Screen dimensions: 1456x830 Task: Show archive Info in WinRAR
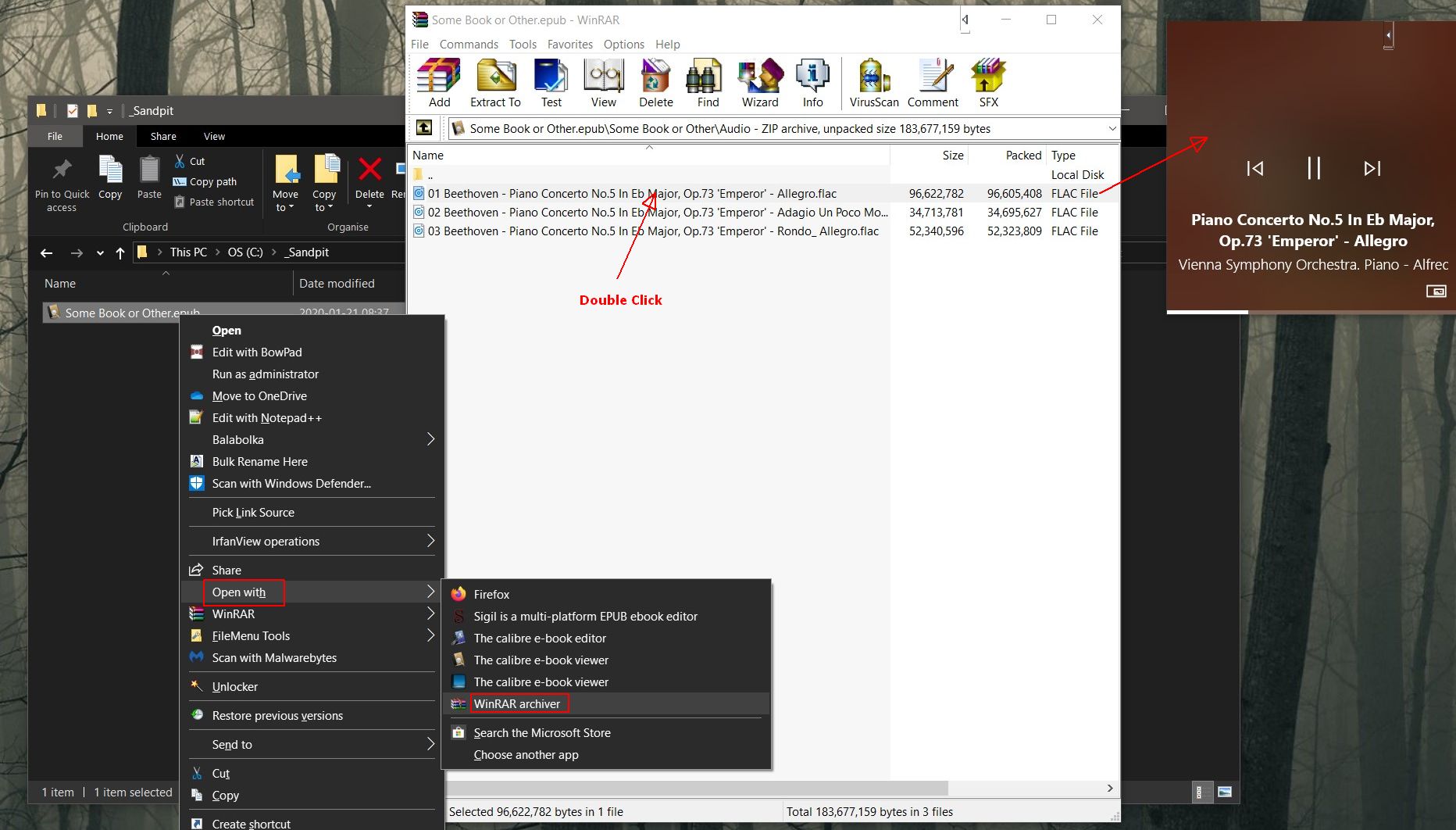pyautogui.click(x=812, y=83)
